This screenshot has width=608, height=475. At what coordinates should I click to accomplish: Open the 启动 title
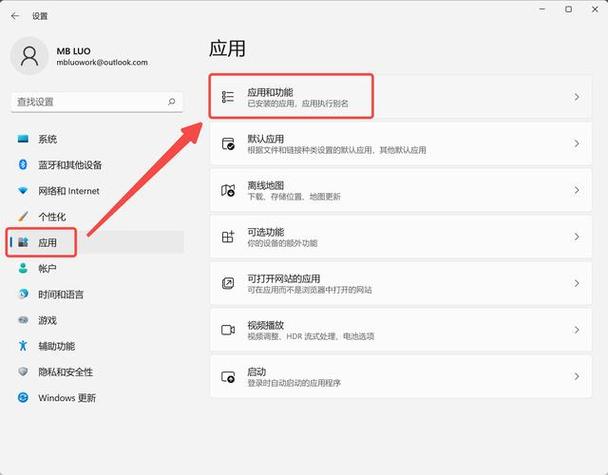(x=257, y=371)
